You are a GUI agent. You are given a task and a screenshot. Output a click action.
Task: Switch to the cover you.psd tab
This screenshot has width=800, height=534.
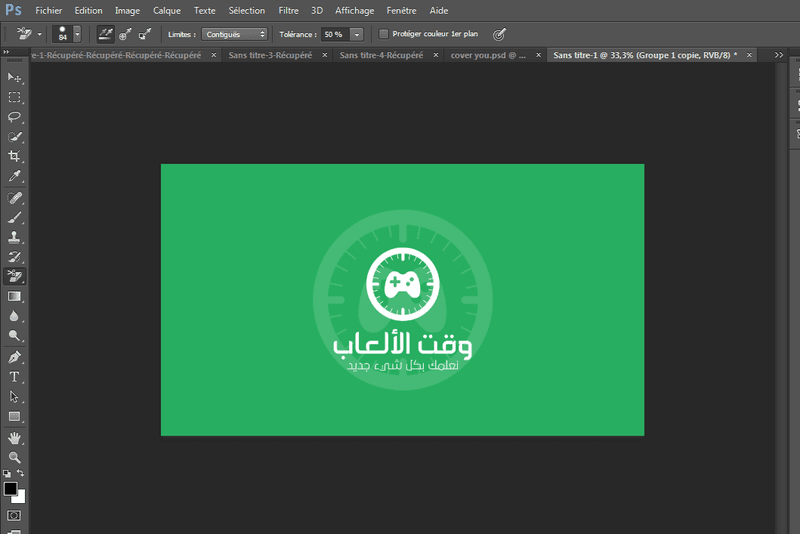(x=488, y=55)
